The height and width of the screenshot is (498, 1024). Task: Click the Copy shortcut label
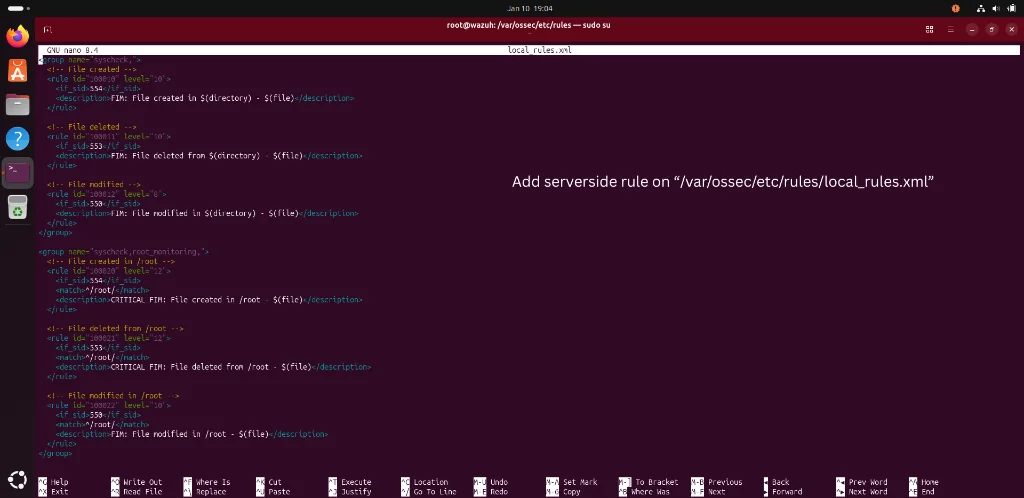click(x=571, y=492)
